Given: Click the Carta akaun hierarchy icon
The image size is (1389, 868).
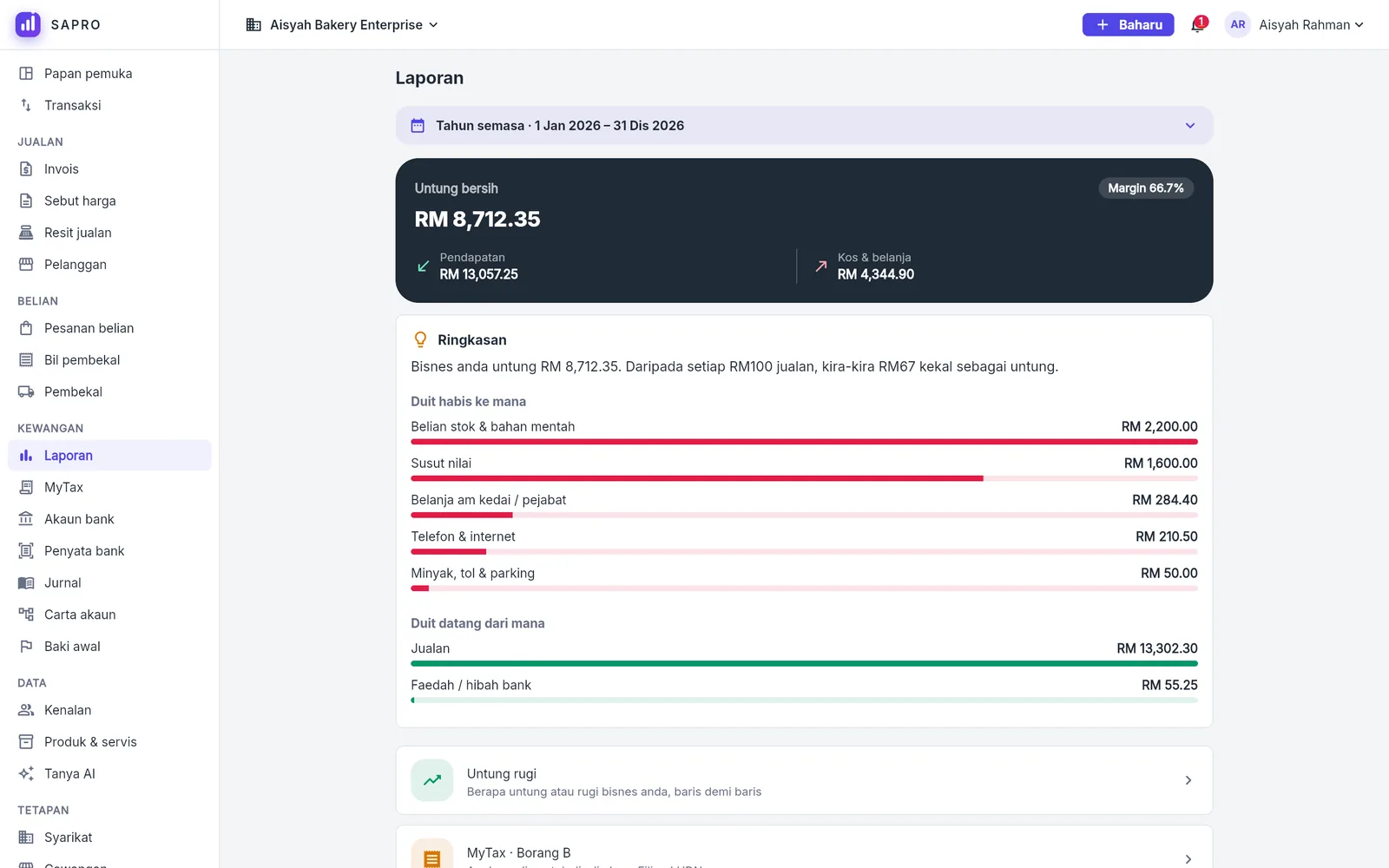Looking at the screenshot, I should click(26, 615).
